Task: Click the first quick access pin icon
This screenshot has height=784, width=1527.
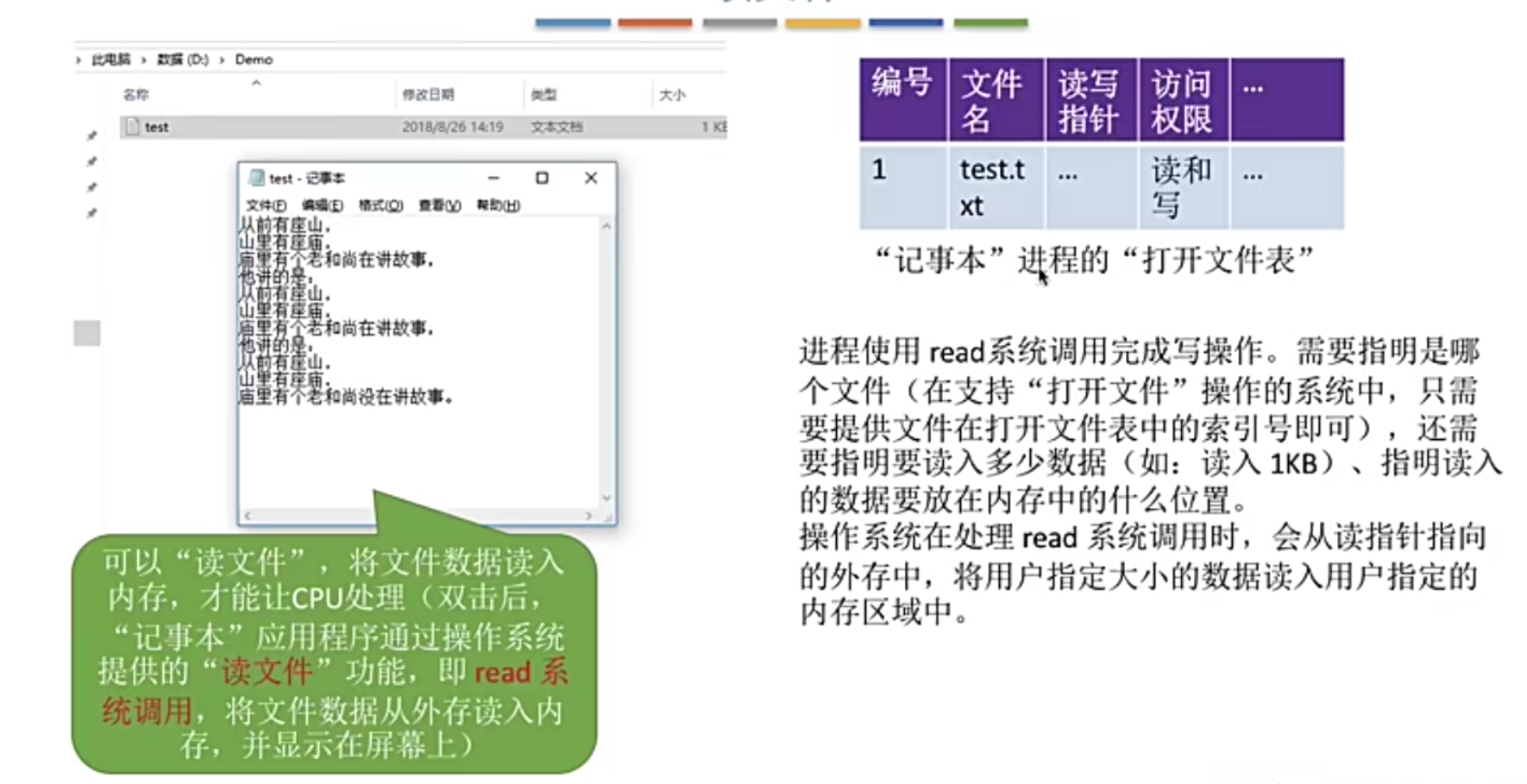Action: pos(91,135)
